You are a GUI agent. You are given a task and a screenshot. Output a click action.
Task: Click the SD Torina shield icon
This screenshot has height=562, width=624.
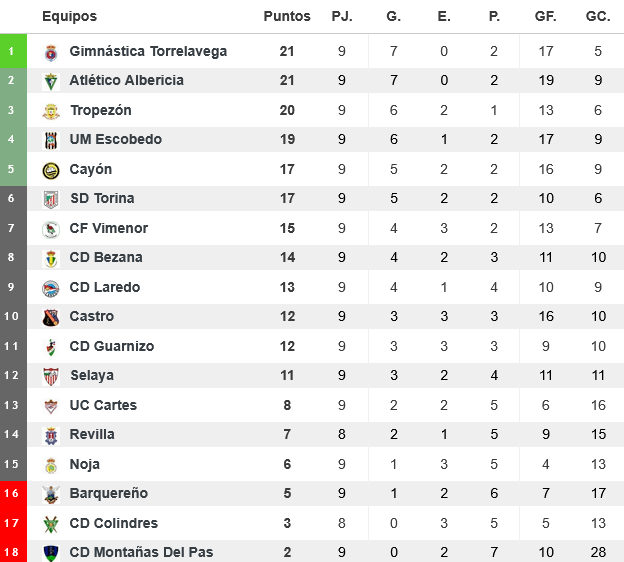(x=51, y=199)
